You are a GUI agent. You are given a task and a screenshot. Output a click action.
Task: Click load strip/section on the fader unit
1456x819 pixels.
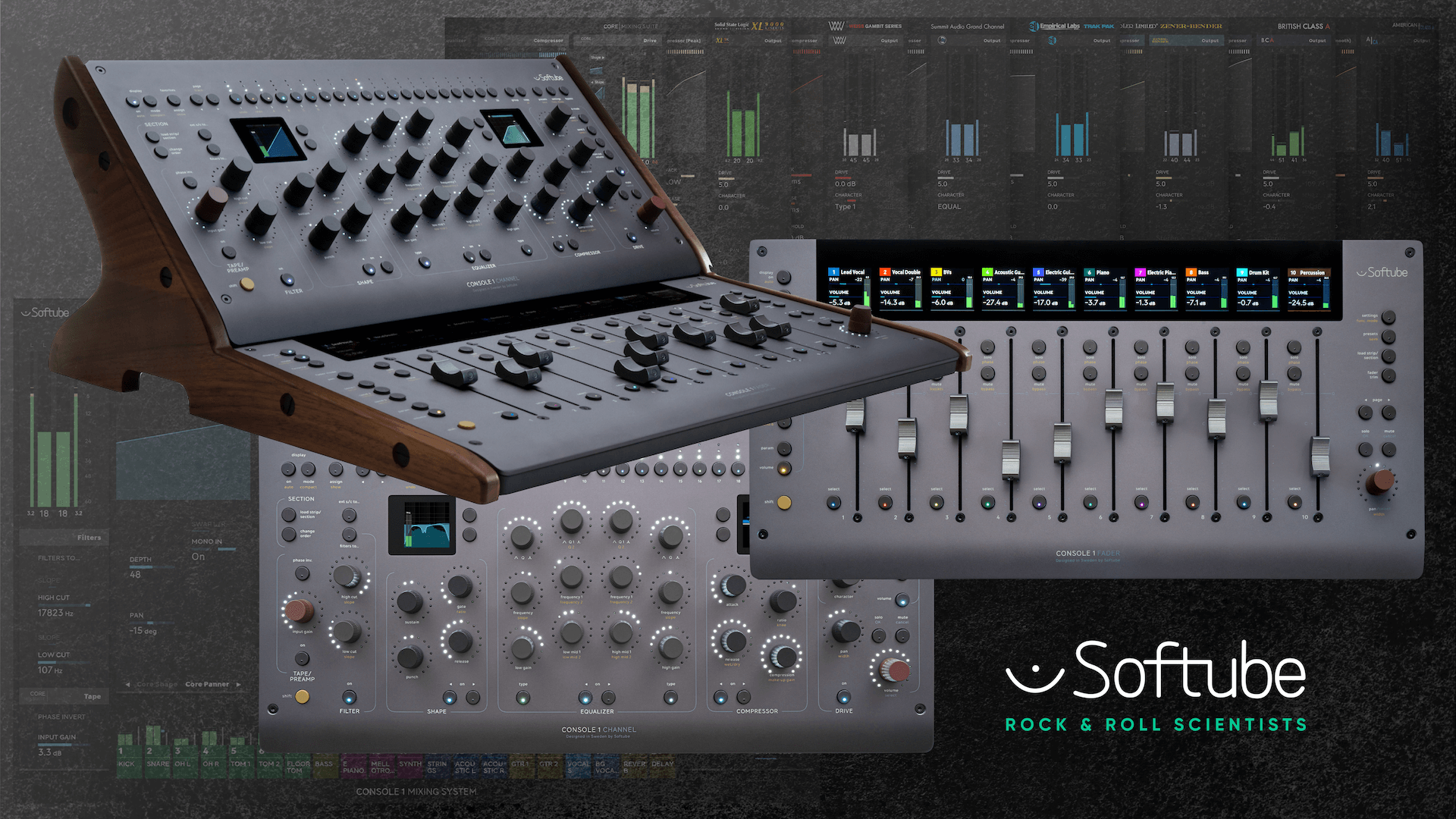(x=1389, y=356)
